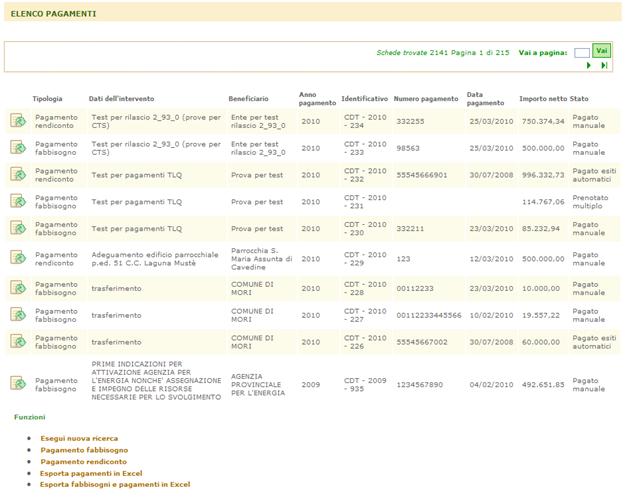Select payment number 1234567890
The image size is (625, 504).
pos(420,384)
